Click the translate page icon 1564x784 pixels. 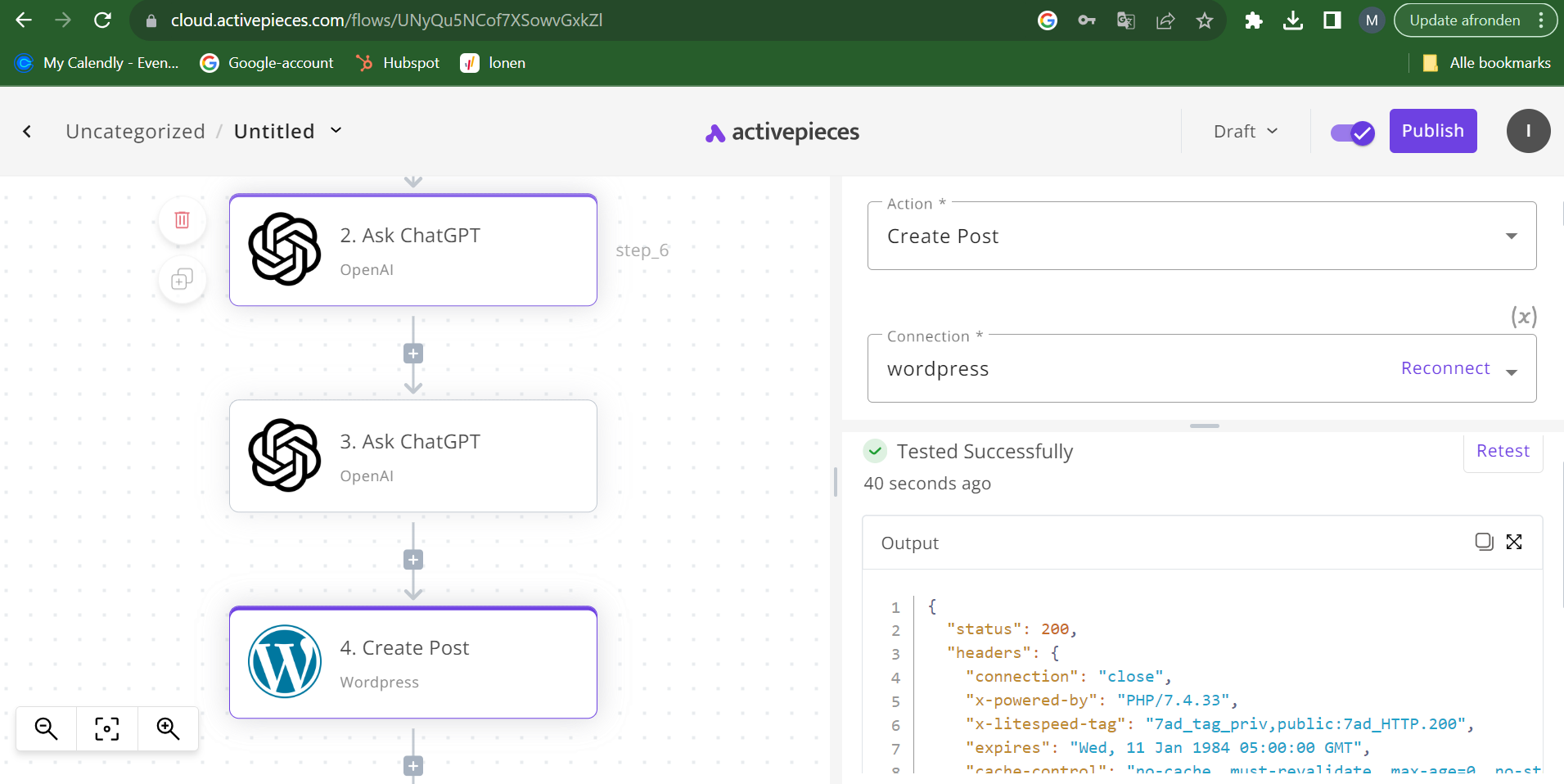1126,20
